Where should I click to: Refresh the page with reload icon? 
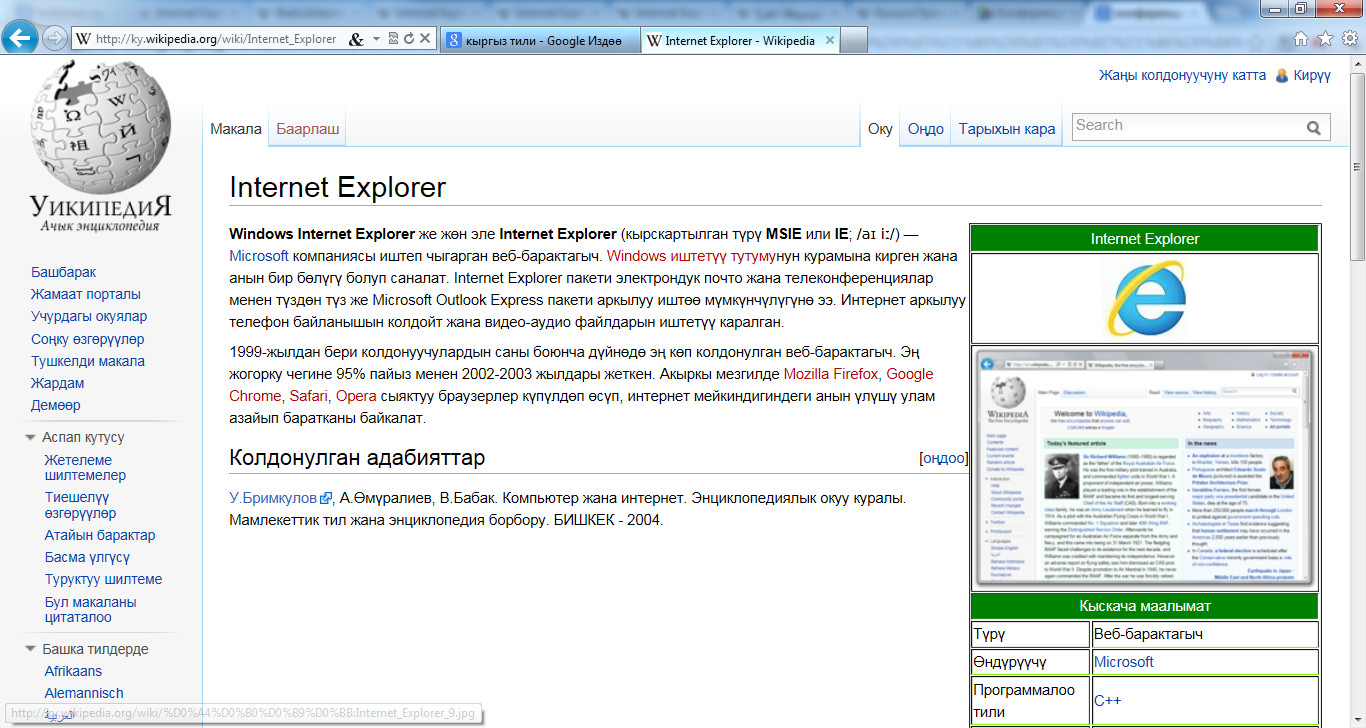408,39
